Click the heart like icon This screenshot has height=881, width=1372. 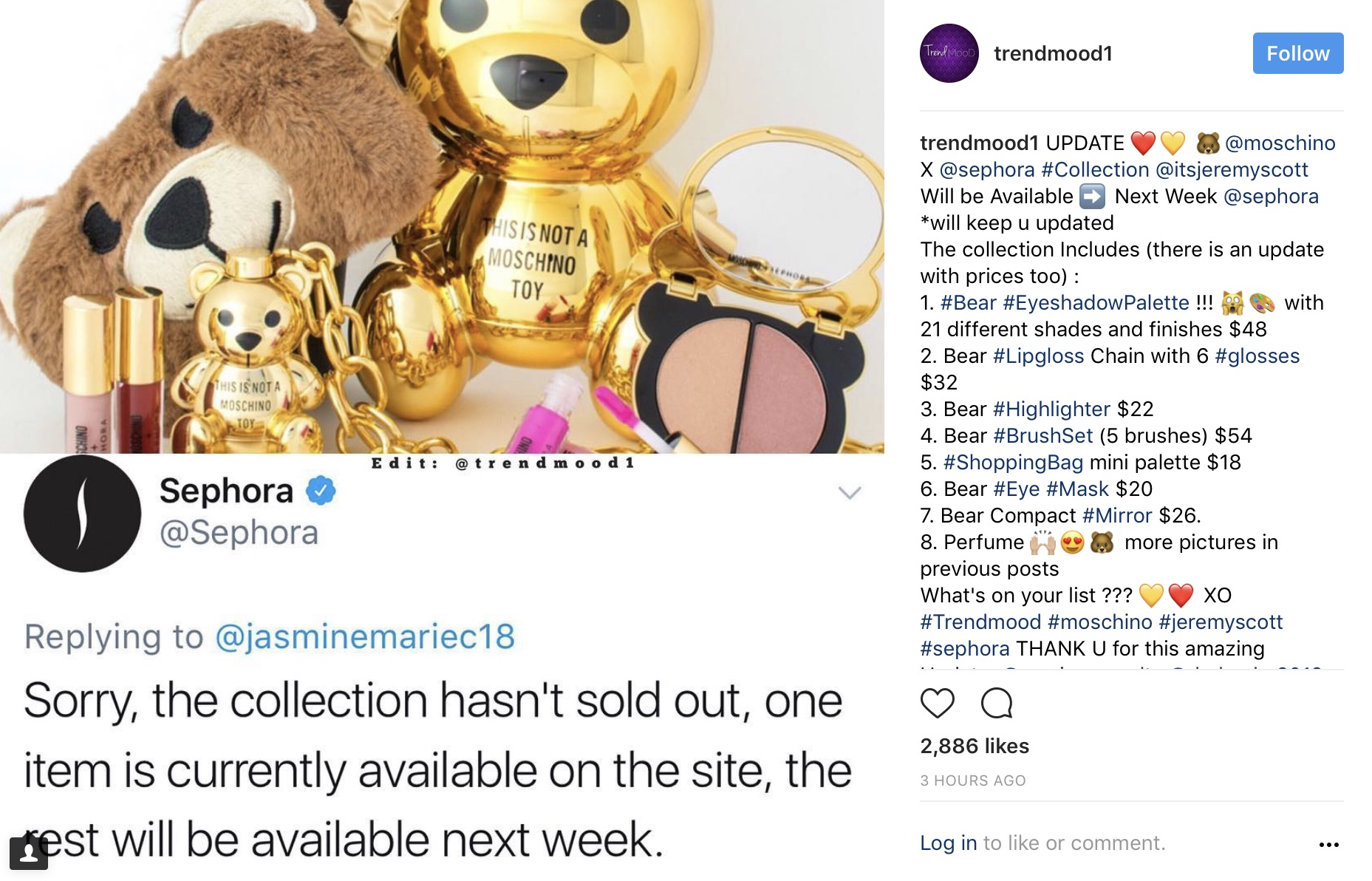point(937,703)
